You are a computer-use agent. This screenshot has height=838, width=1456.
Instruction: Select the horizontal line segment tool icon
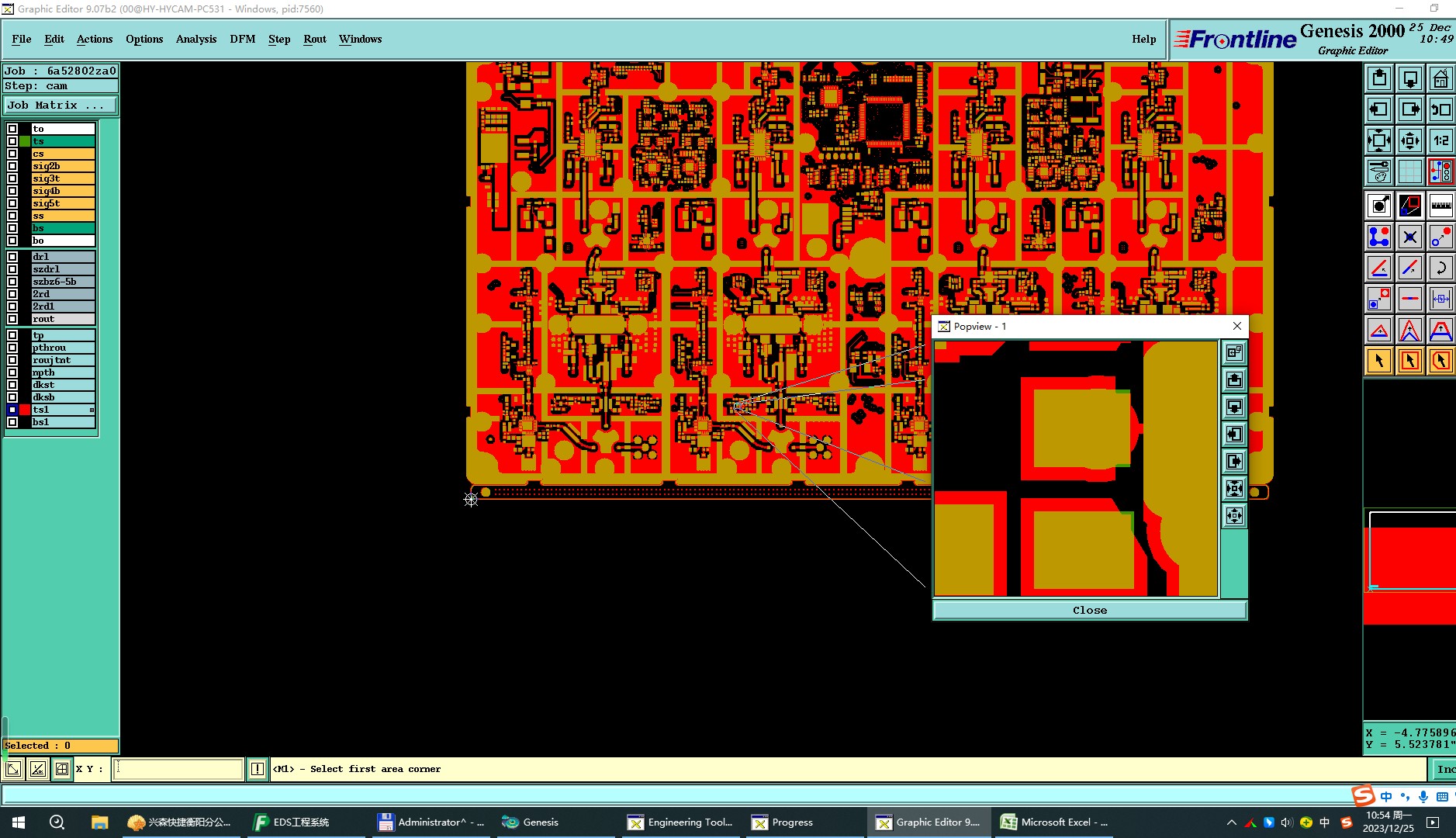(x=1410, y=299)
